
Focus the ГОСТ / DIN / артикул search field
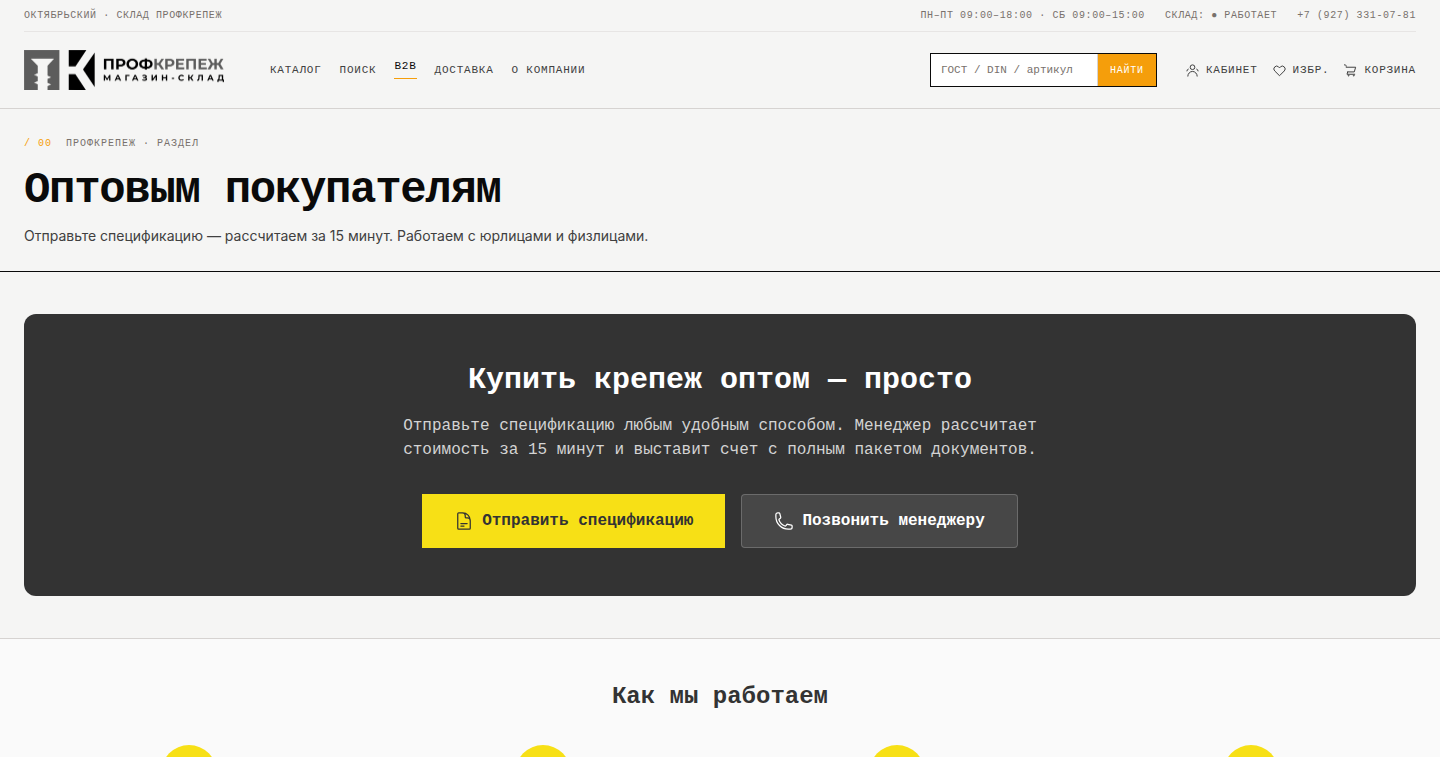[x=1014, y=70]
